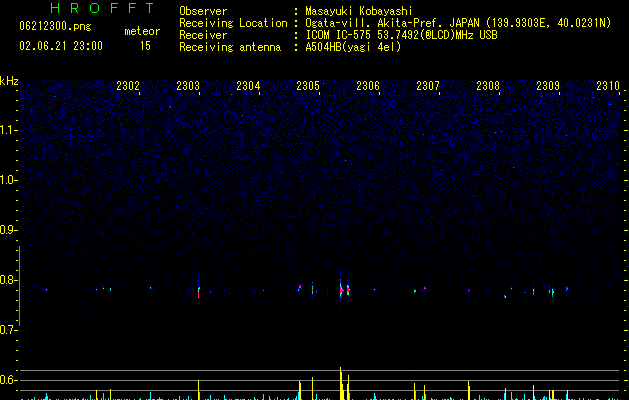This screenshot has width=629, height=400.
Task: Click the kHz axis unit label
Action: coord(9,81)
